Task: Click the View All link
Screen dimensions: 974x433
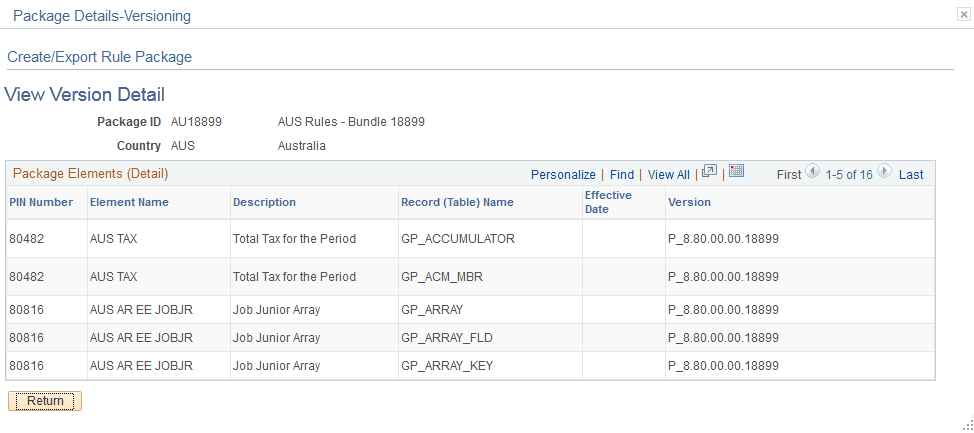Action: (668, 175)
